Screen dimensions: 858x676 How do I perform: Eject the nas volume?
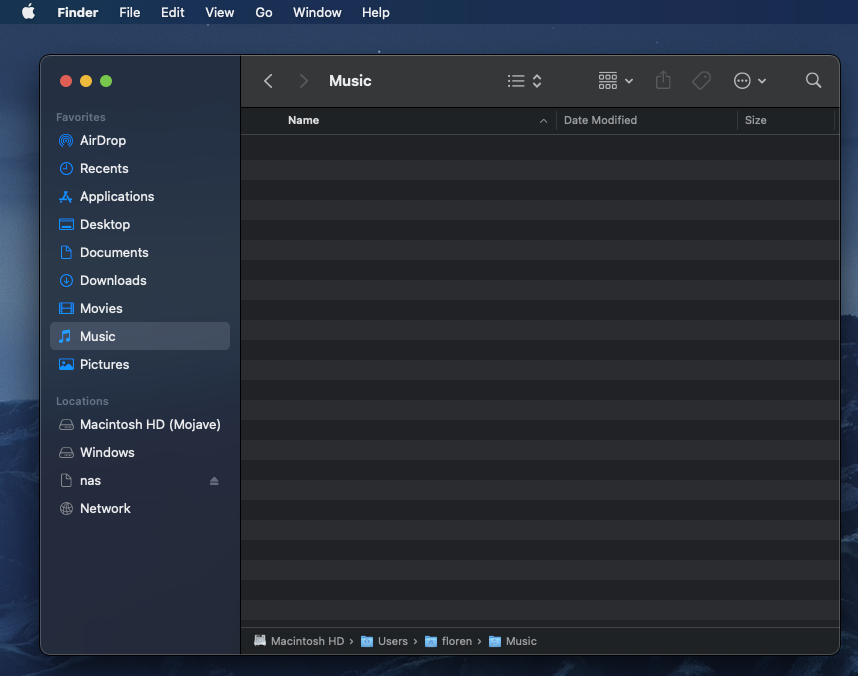pyautogui.click(x=214, y=481)
